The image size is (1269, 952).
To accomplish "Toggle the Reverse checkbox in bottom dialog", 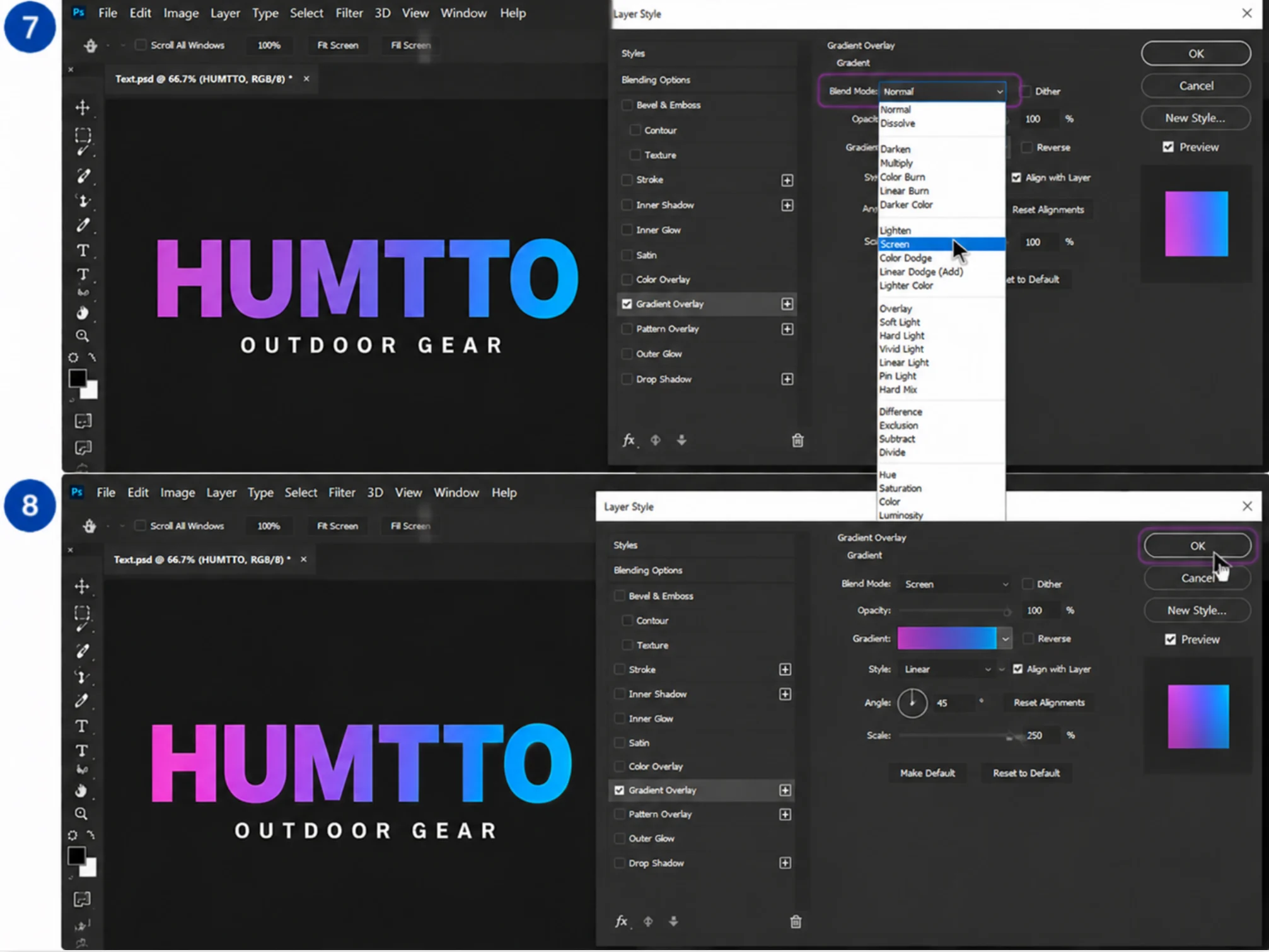I will click(x=1028, y=639).
